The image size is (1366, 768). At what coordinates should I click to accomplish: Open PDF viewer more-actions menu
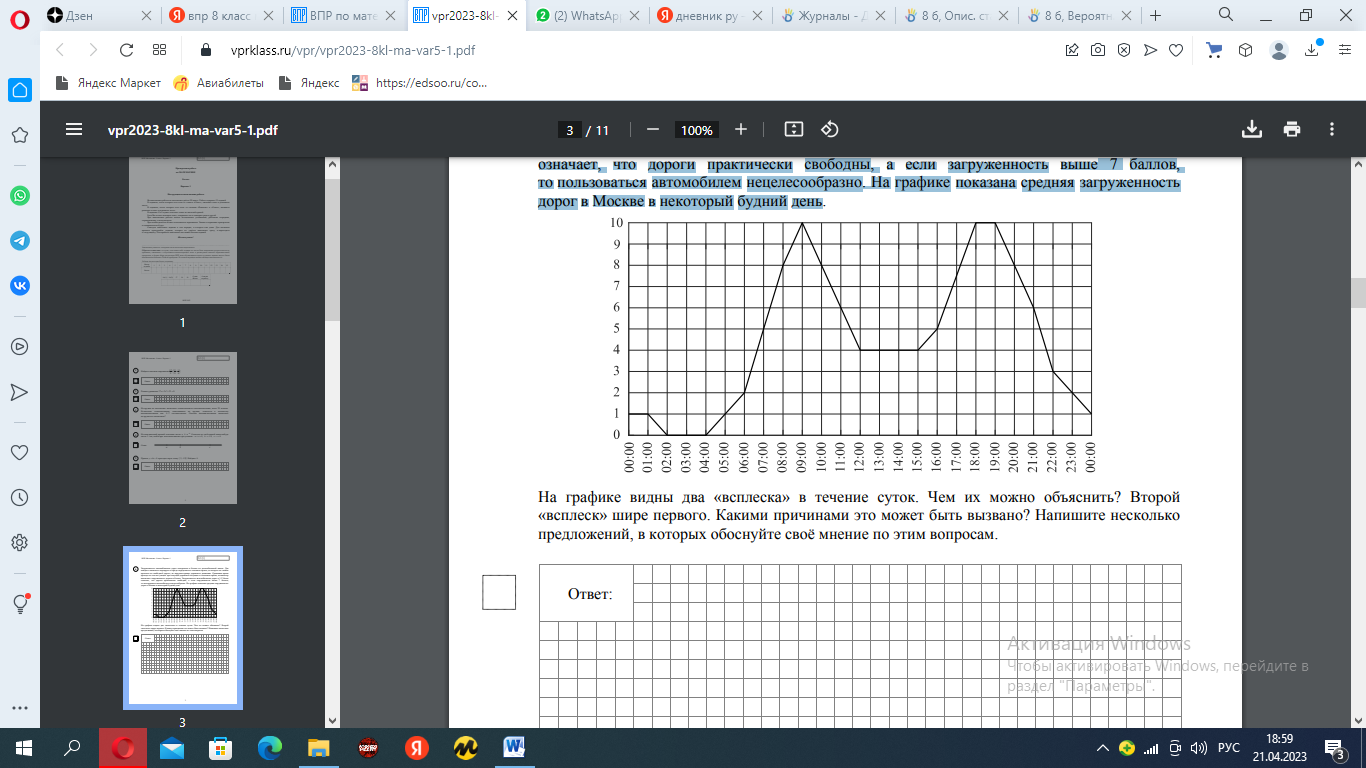coord(1332,129)
